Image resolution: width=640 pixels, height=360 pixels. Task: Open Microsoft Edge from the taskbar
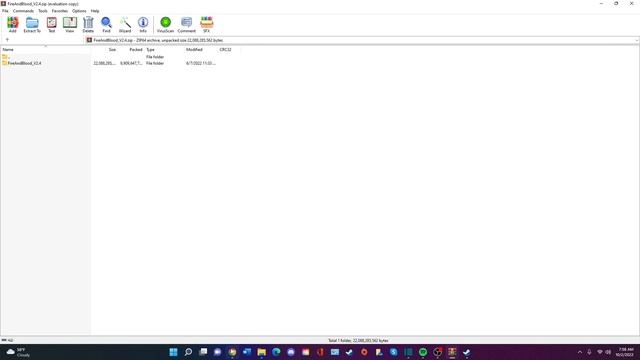276,352
